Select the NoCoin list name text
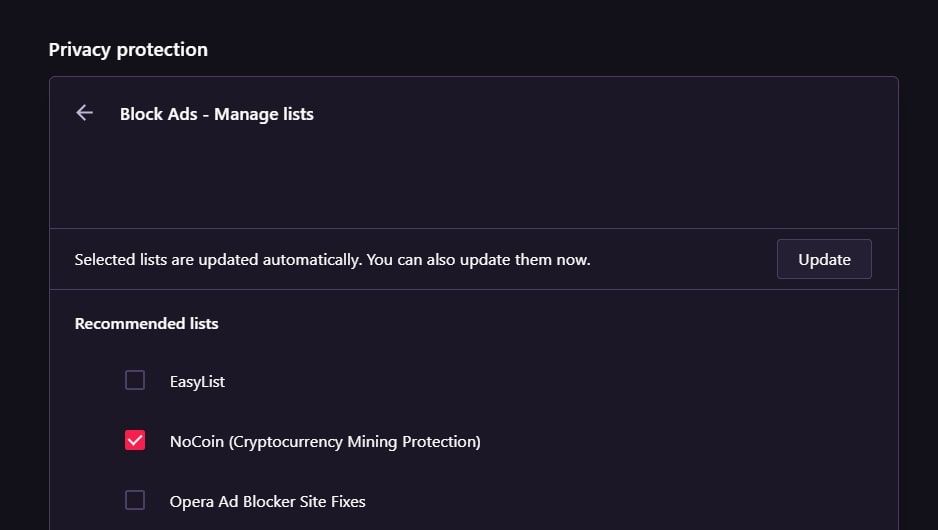 point(197,441)
